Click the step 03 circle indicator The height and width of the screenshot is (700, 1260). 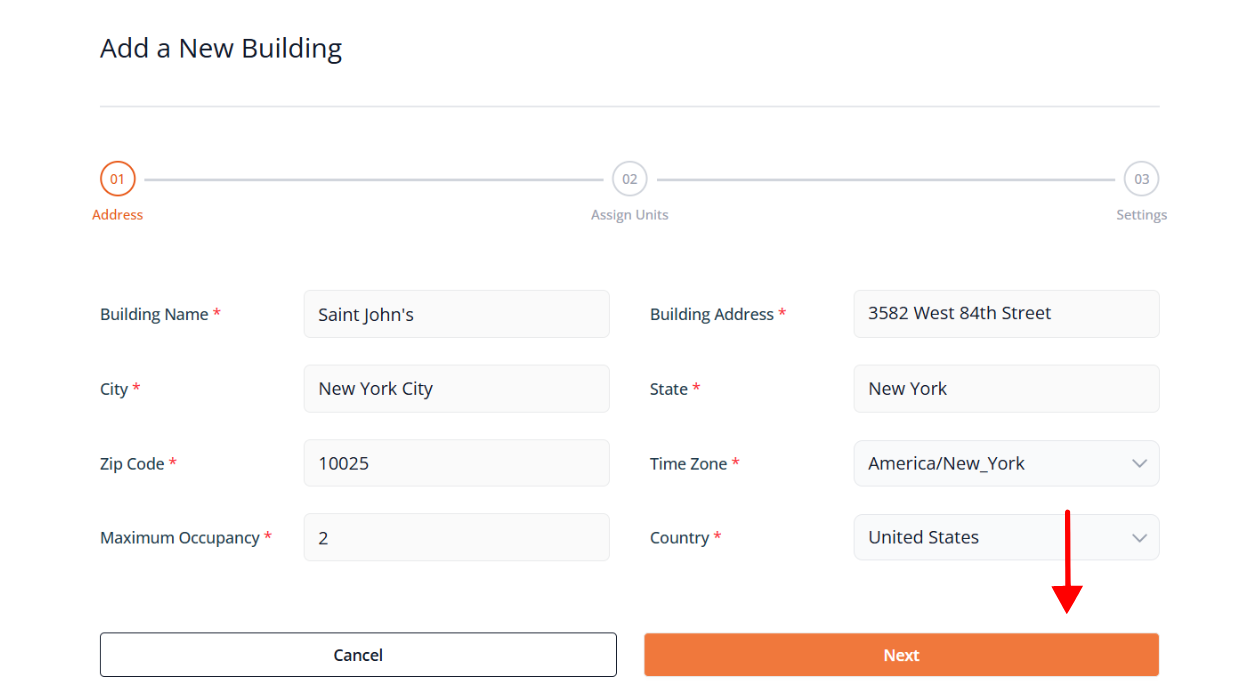[1141, 179]
